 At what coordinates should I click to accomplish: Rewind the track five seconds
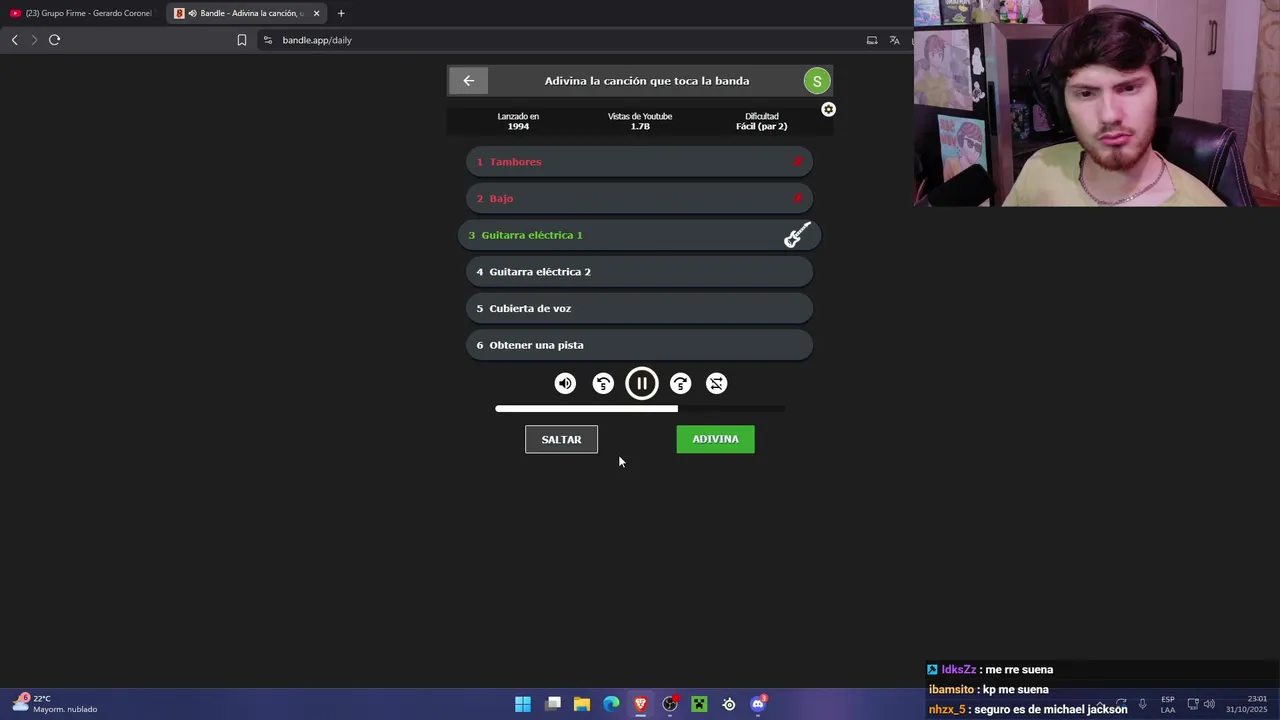pyautogui.click(x=603, y=383)
